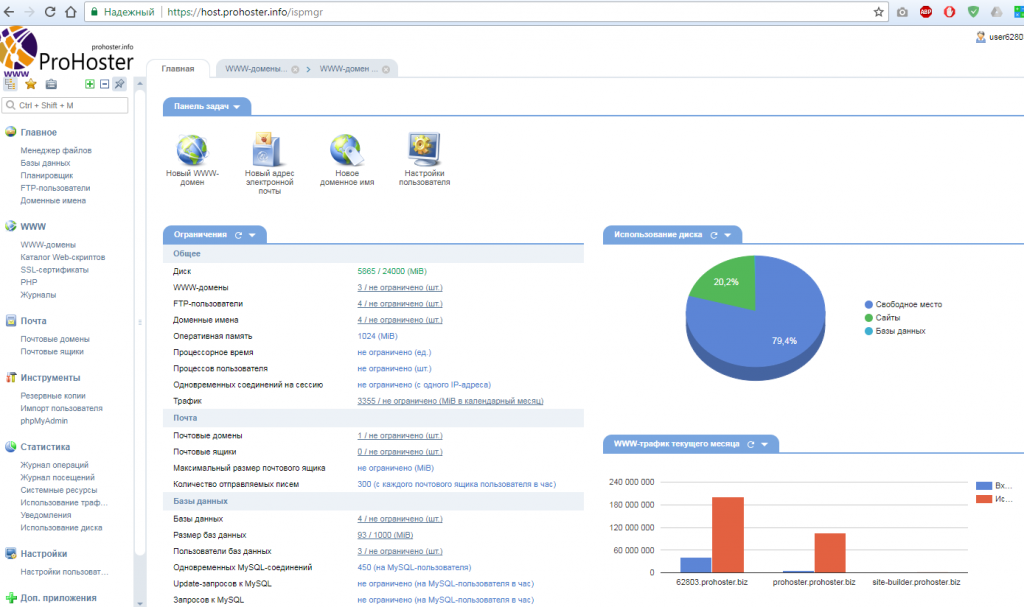Close the first WWW-домены tab
The image size is (1024, 607).
click(x=295, y=69)
